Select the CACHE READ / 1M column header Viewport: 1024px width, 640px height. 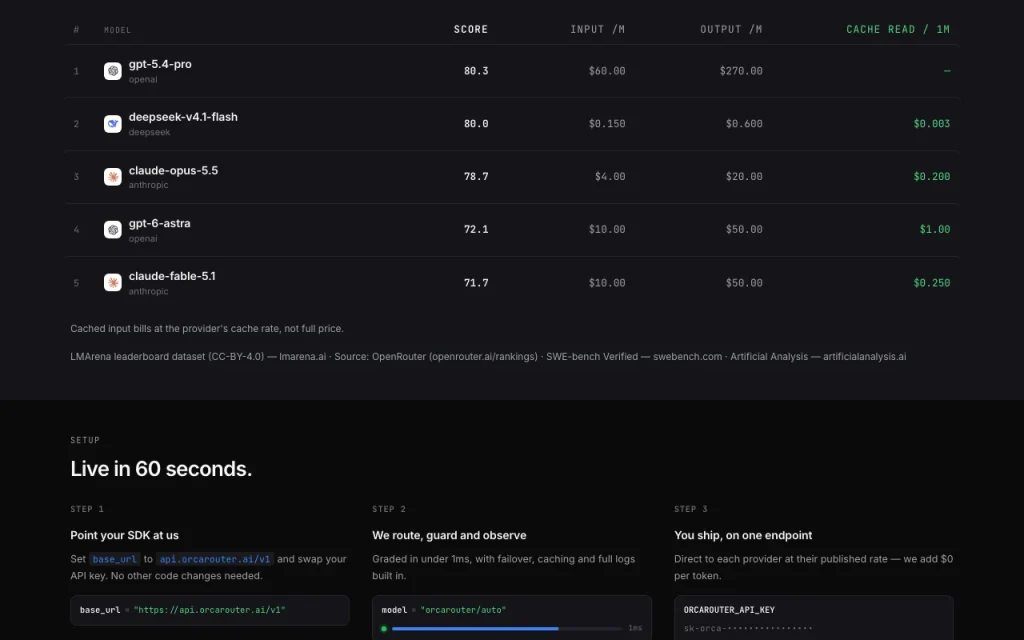pyautogui.click(x=898, y=29)
